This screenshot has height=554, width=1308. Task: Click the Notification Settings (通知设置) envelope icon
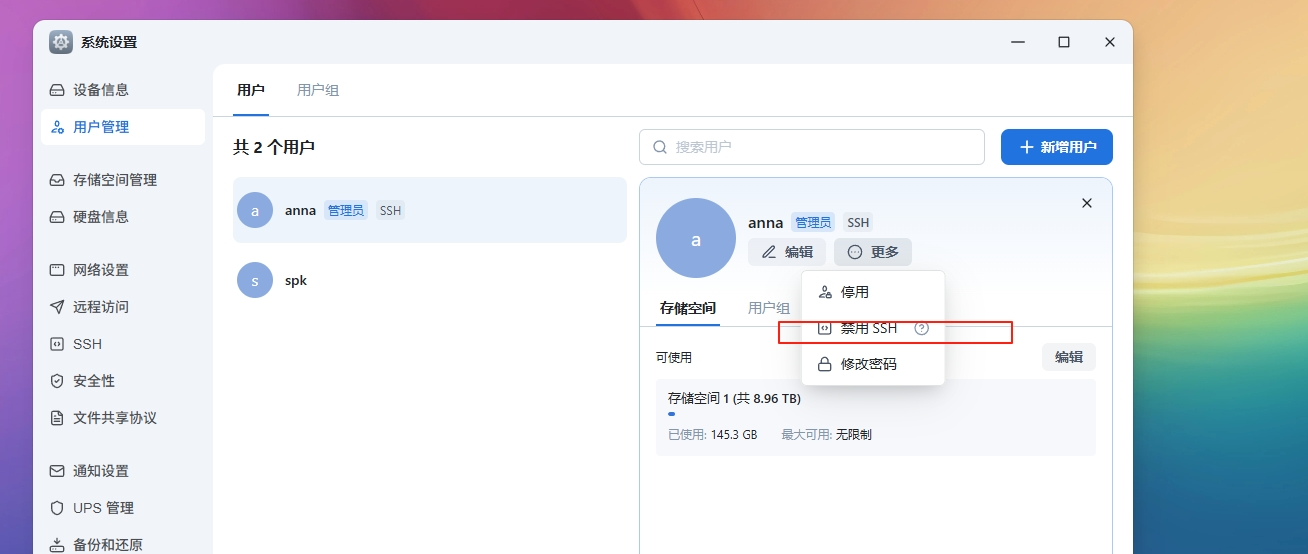point(57,471)
